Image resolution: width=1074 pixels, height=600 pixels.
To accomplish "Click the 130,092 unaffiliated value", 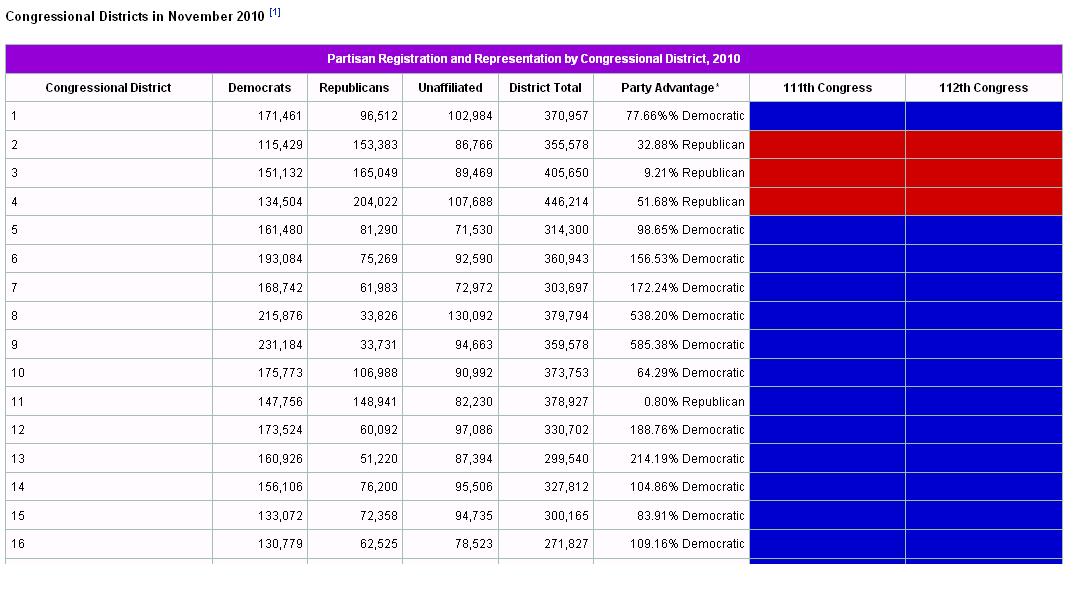I will click(470, 316).
